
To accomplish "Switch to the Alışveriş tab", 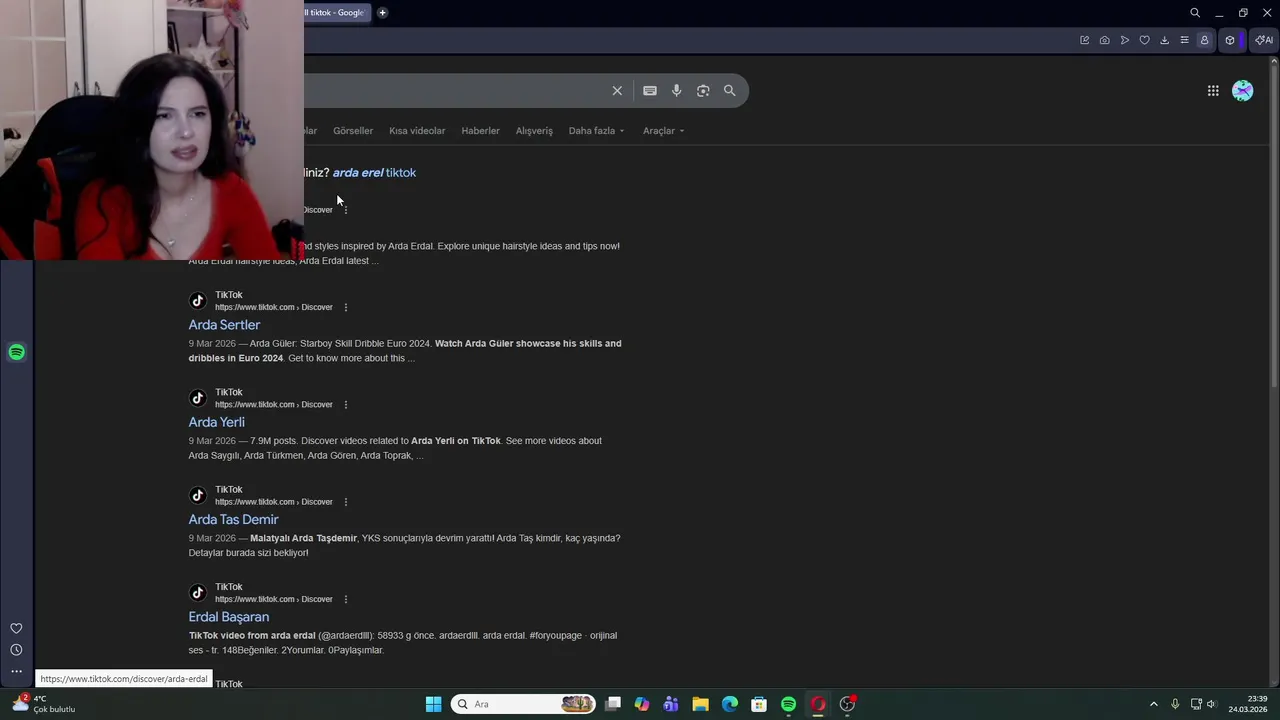I will (x=534, y=131).
